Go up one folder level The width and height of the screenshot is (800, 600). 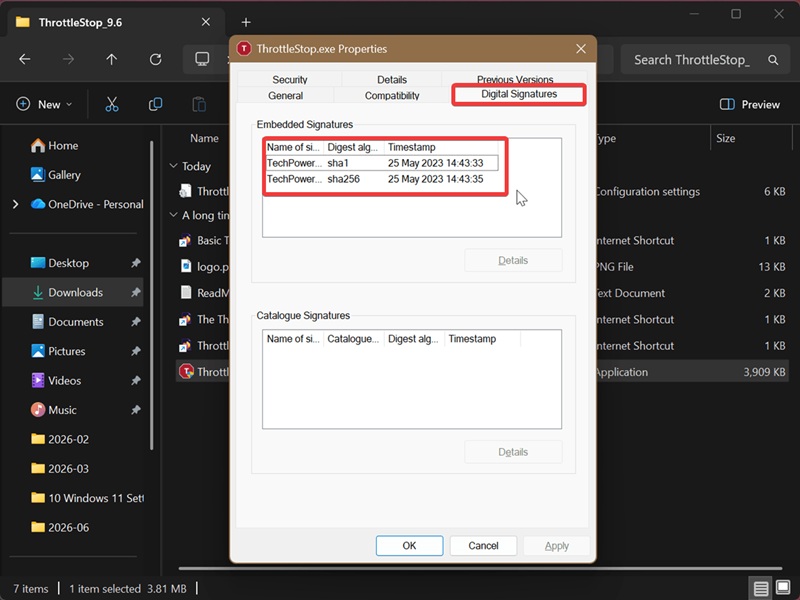click(x=112, y=60)
